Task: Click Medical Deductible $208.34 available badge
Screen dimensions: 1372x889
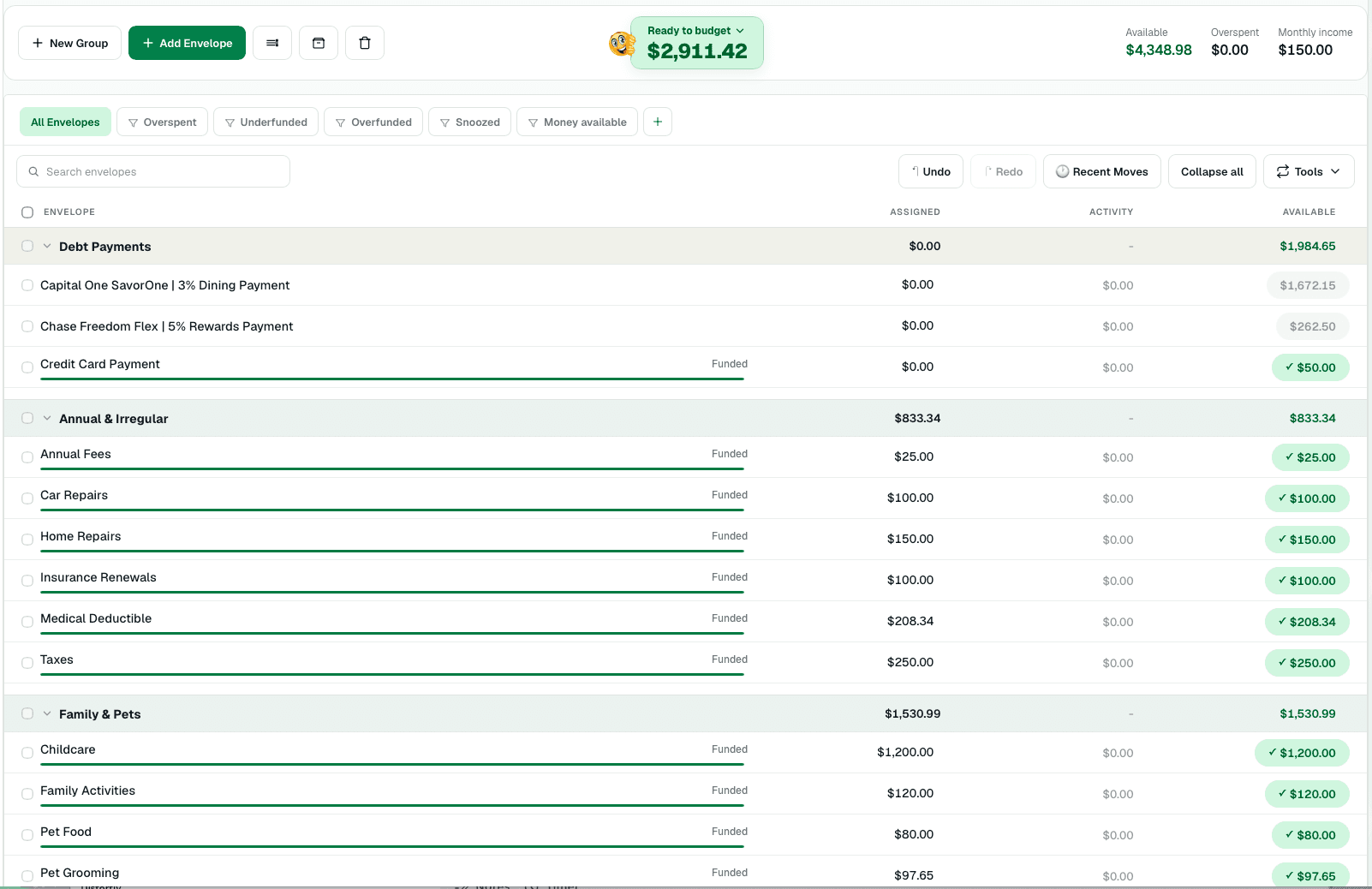Action: tap(1307, 622)
